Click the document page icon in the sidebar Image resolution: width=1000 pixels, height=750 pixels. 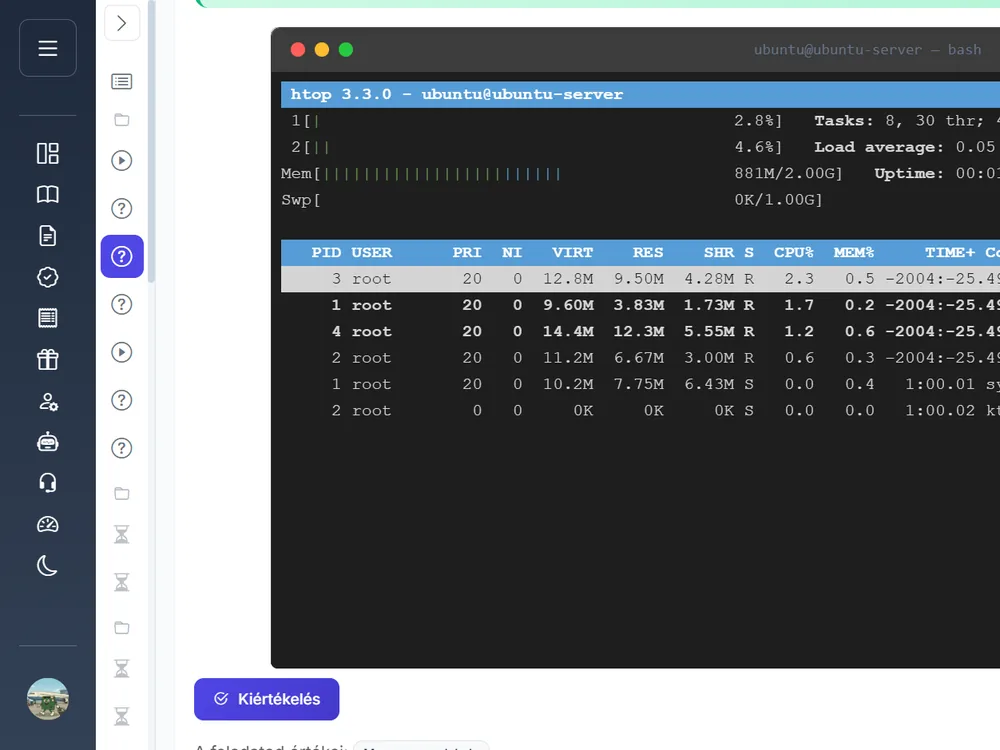point(48,236)
